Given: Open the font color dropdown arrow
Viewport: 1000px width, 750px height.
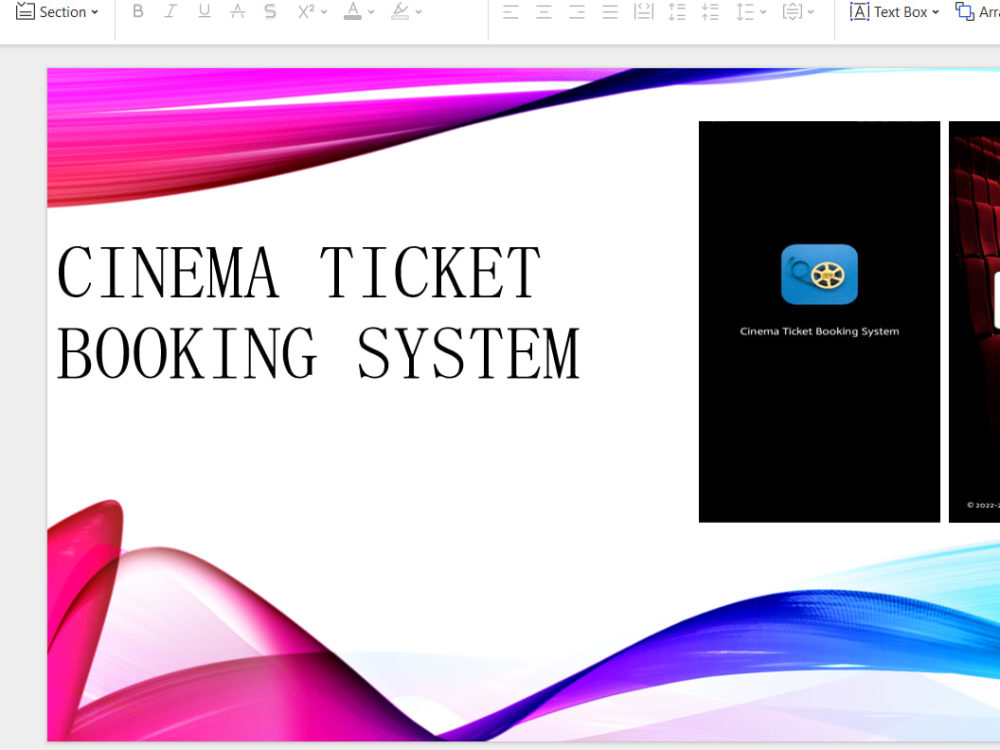Looking at the screenshot, I should 371,12.
